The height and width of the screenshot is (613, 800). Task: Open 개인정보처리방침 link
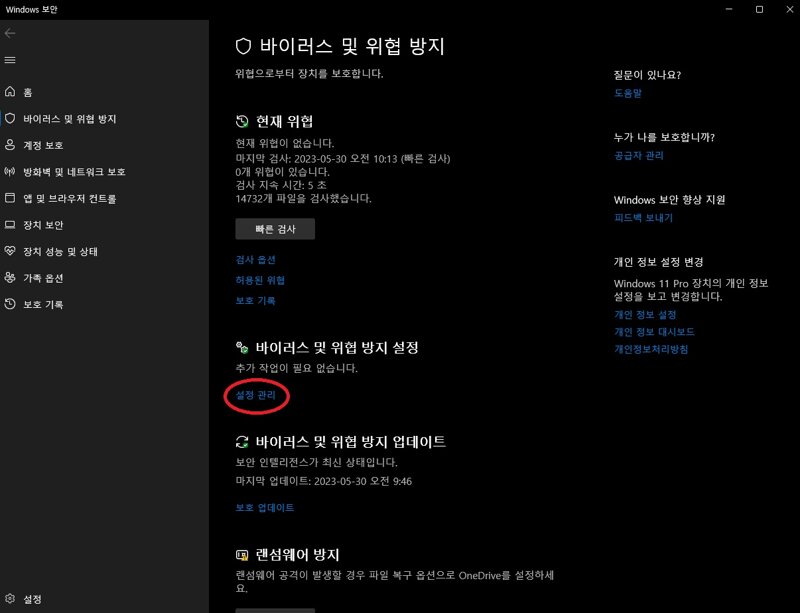pos(651,350)
